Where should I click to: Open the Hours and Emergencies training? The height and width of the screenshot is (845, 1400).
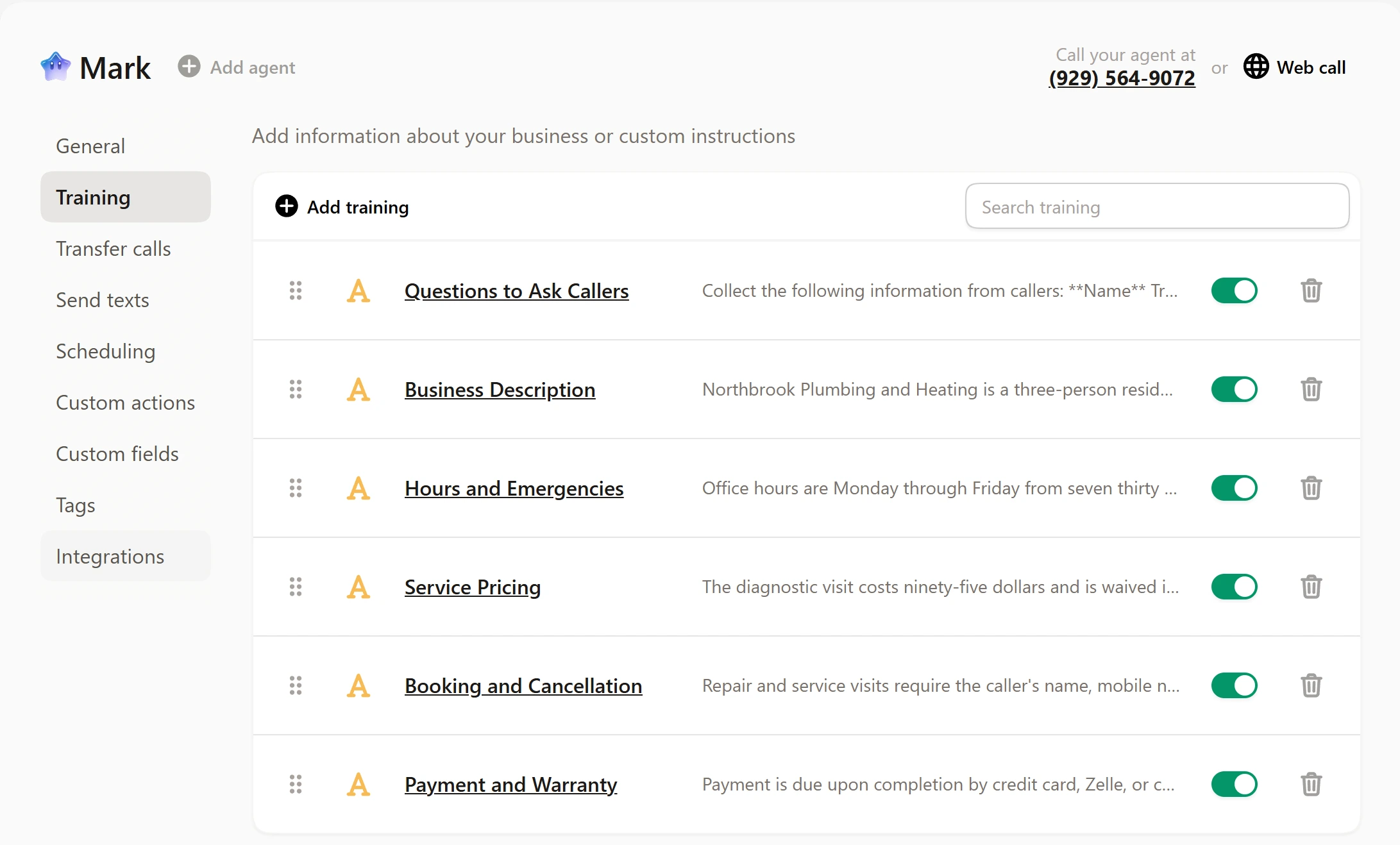pyautogui.click(x=514, y=488)
